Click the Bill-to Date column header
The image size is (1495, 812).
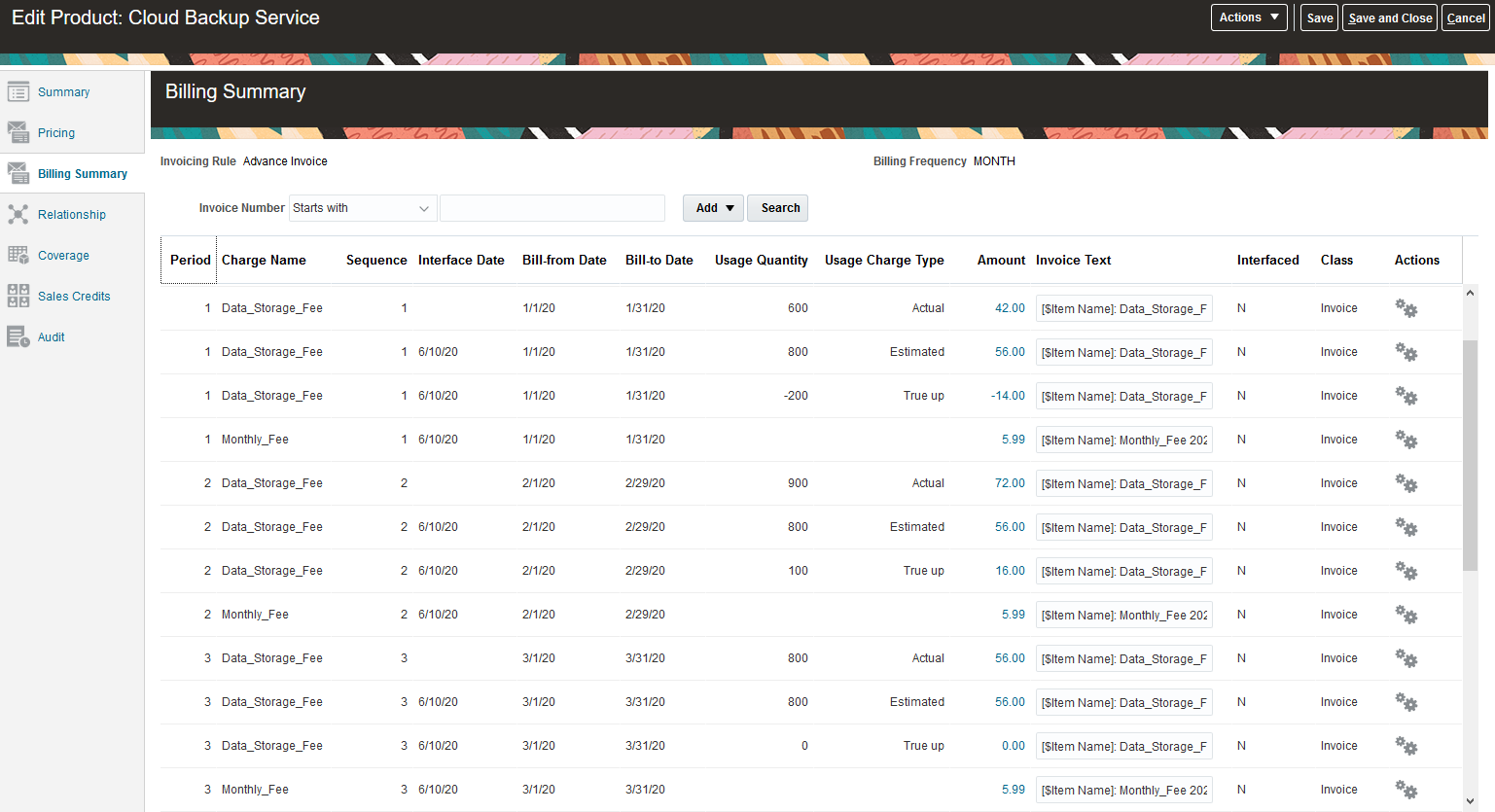coord(659,260)
